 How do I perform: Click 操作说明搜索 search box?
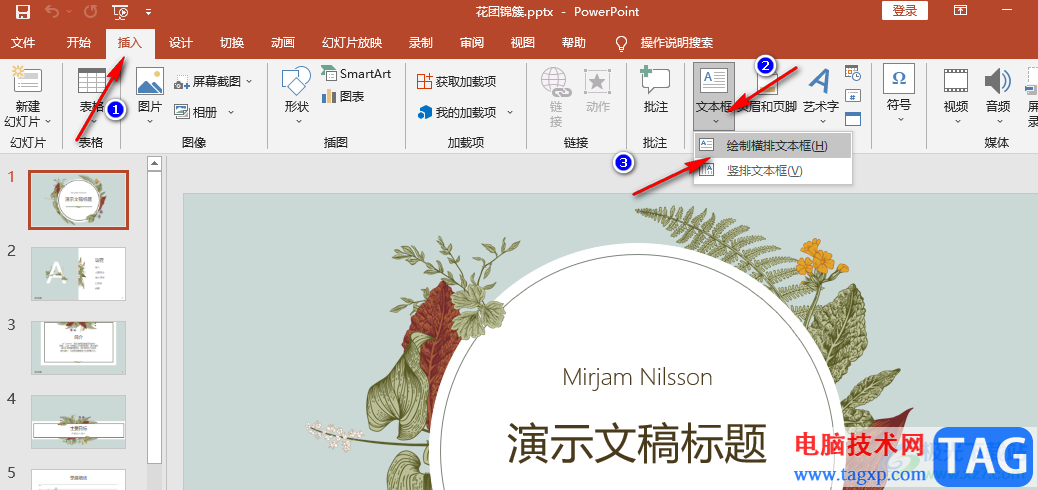pos(677,43)
